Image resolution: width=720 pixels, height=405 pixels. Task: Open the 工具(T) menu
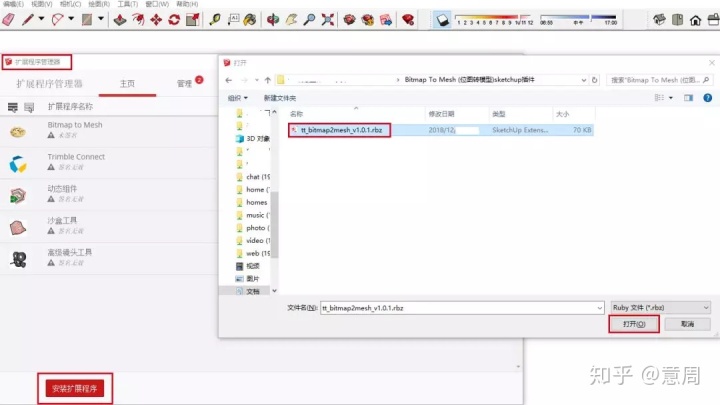pos(128,4)
